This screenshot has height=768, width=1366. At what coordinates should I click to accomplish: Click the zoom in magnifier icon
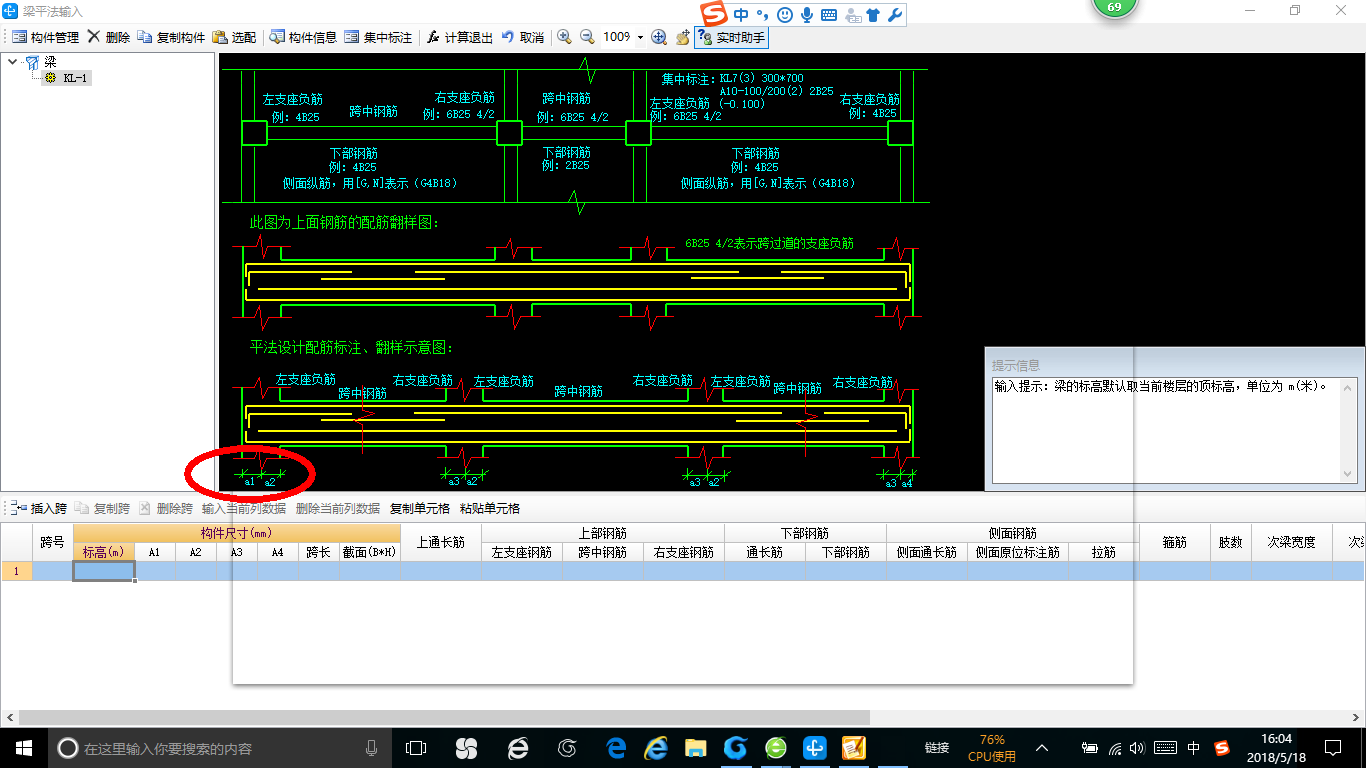(x=564, y=37)
